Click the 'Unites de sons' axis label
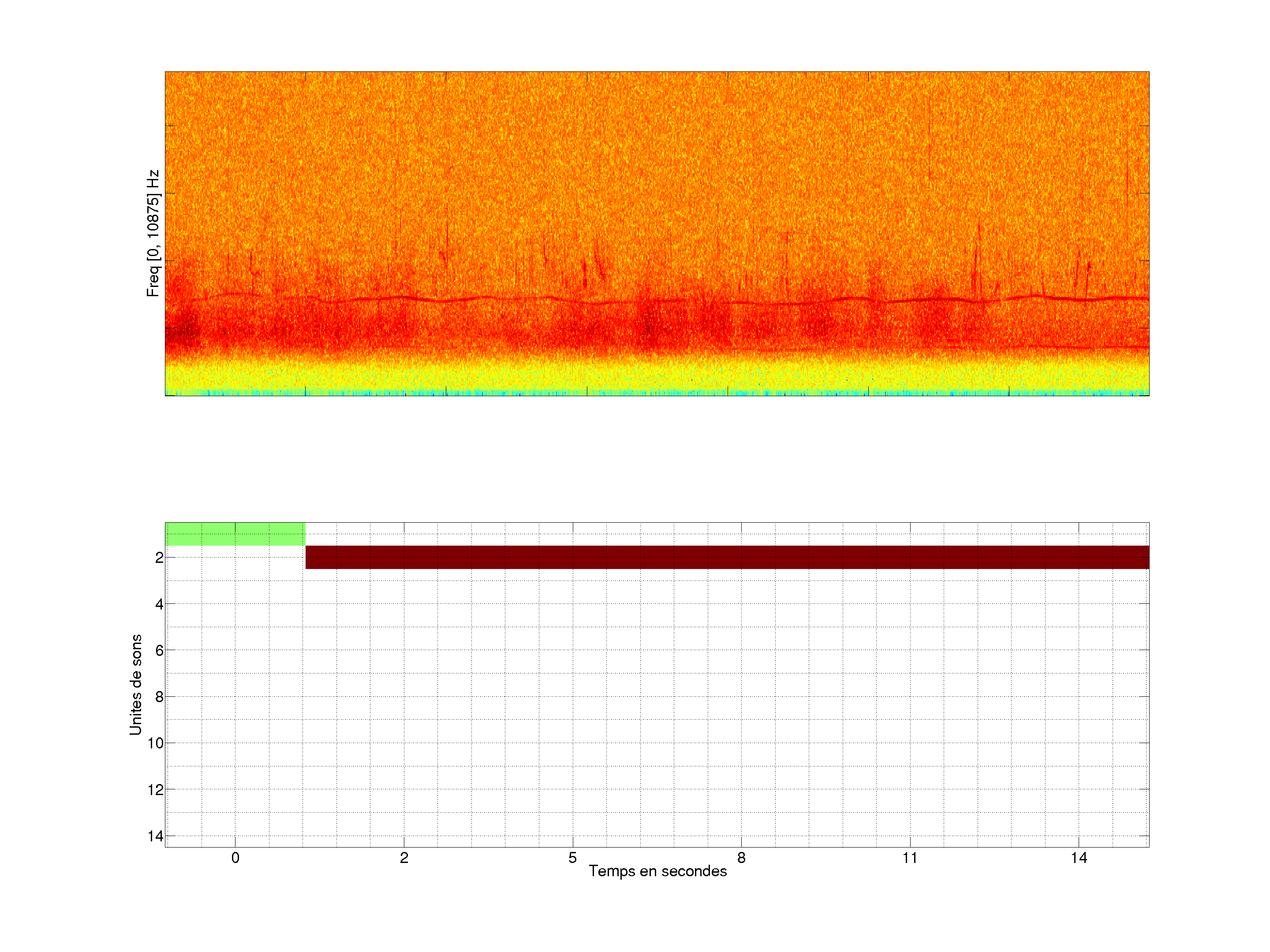This screenshot has height=952, width=1270. coord(135,684)
